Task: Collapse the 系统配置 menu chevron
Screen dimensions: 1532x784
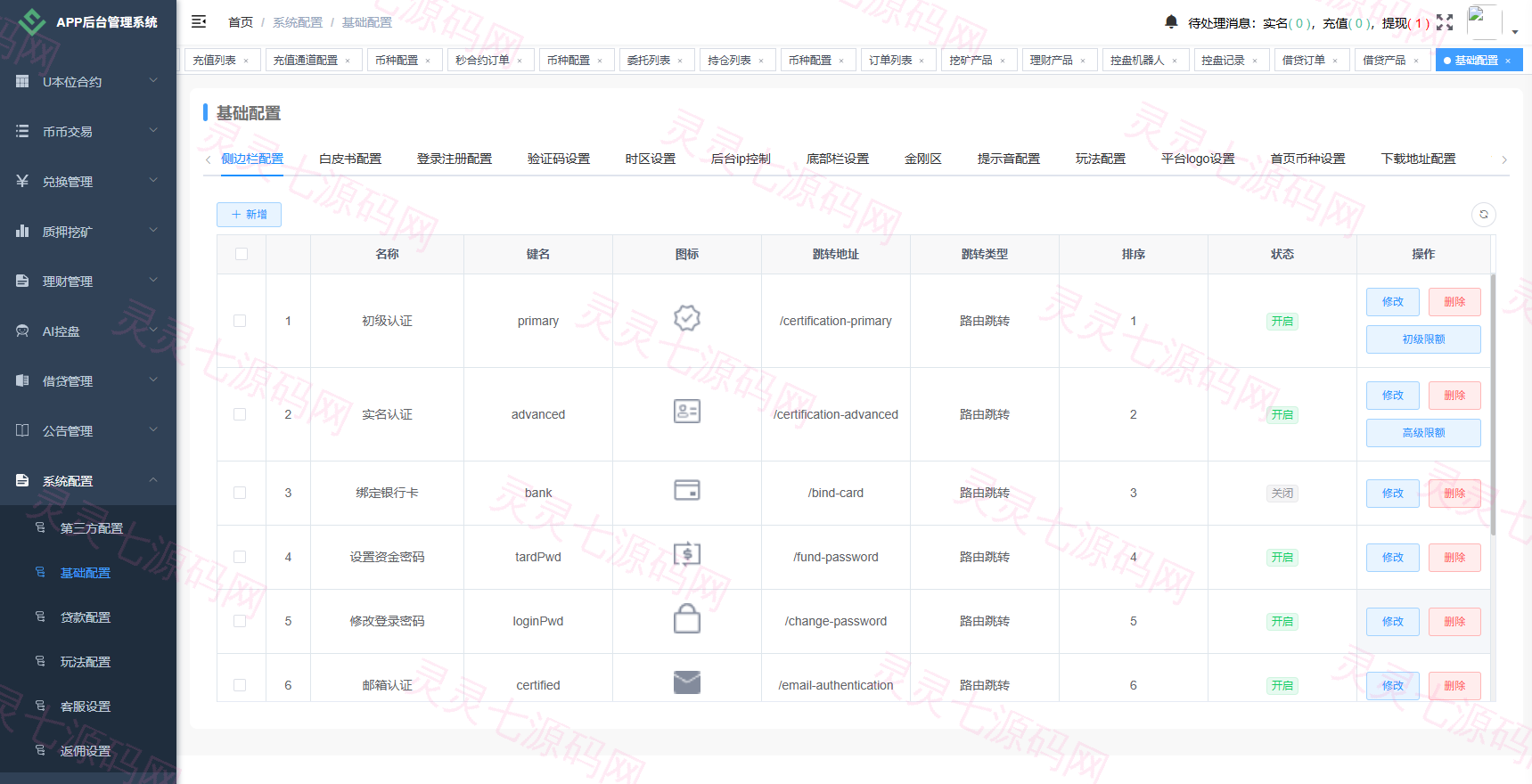Action: 153,480
